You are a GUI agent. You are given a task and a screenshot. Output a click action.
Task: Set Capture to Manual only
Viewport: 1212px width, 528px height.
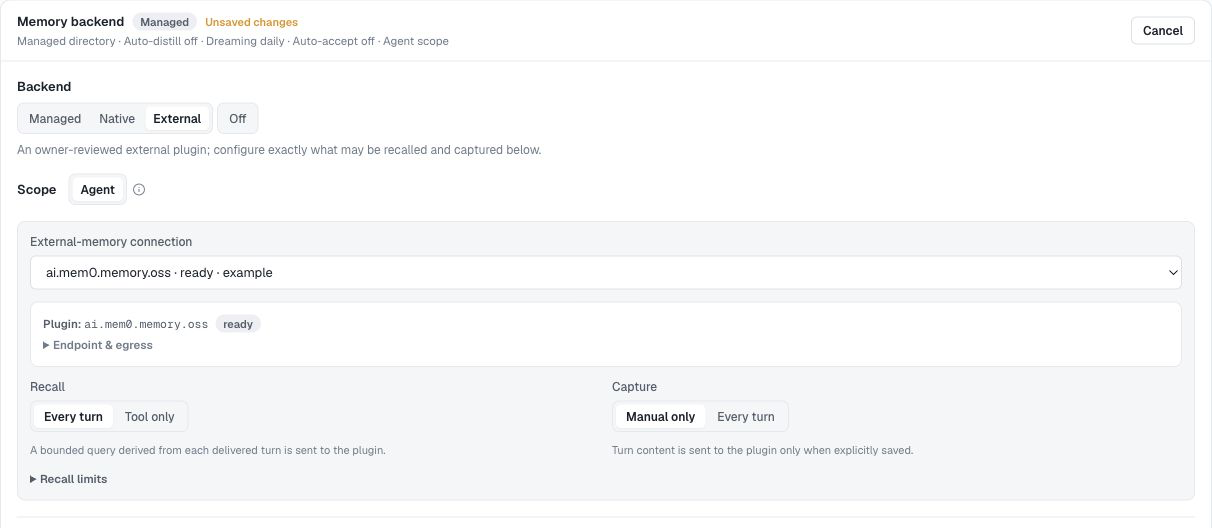click(x=660, y=417)
